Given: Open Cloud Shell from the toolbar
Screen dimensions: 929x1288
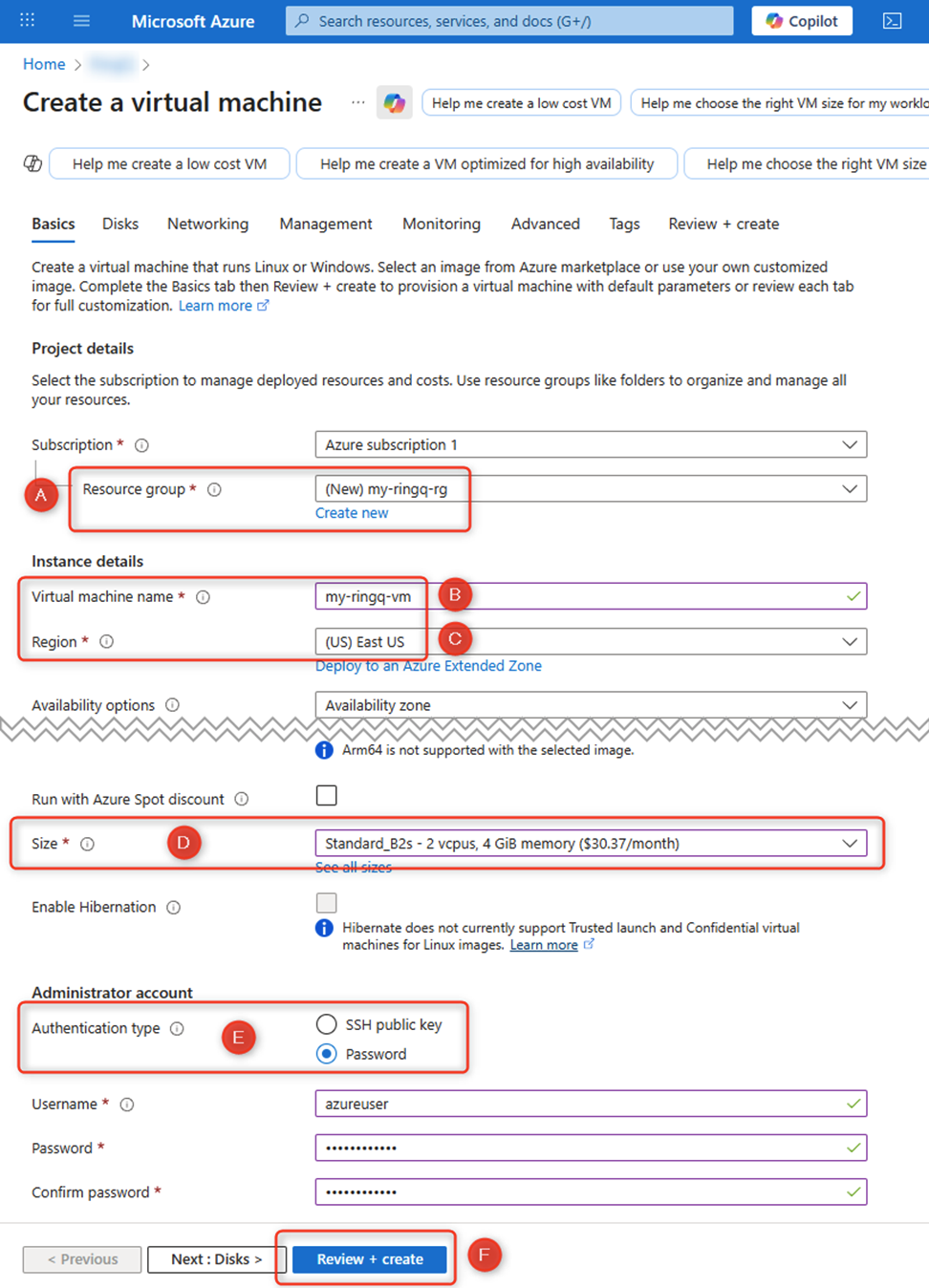Looking at the screenshot, I should point(893,20).
